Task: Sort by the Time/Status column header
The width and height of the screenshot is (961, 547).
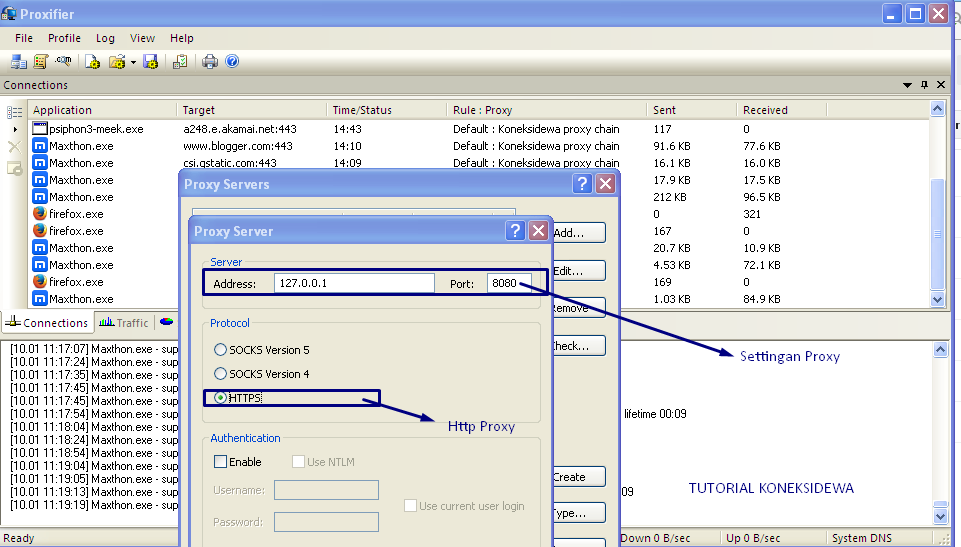Action: (386, 110)
